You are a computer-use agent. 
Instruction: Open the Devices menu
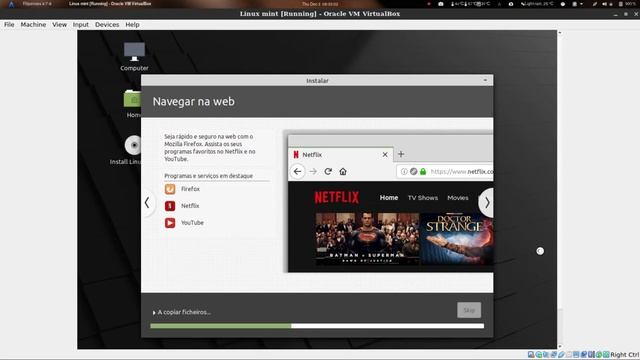107,24
